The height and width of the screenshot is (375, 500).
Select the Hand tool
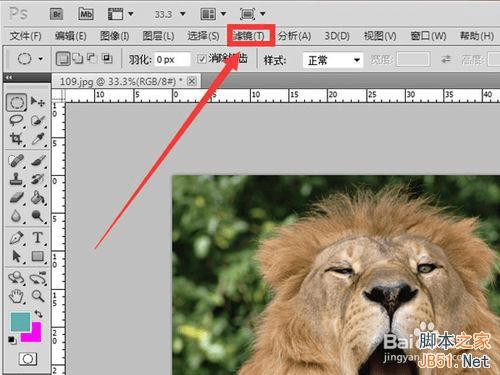click(x=16, y=296)
